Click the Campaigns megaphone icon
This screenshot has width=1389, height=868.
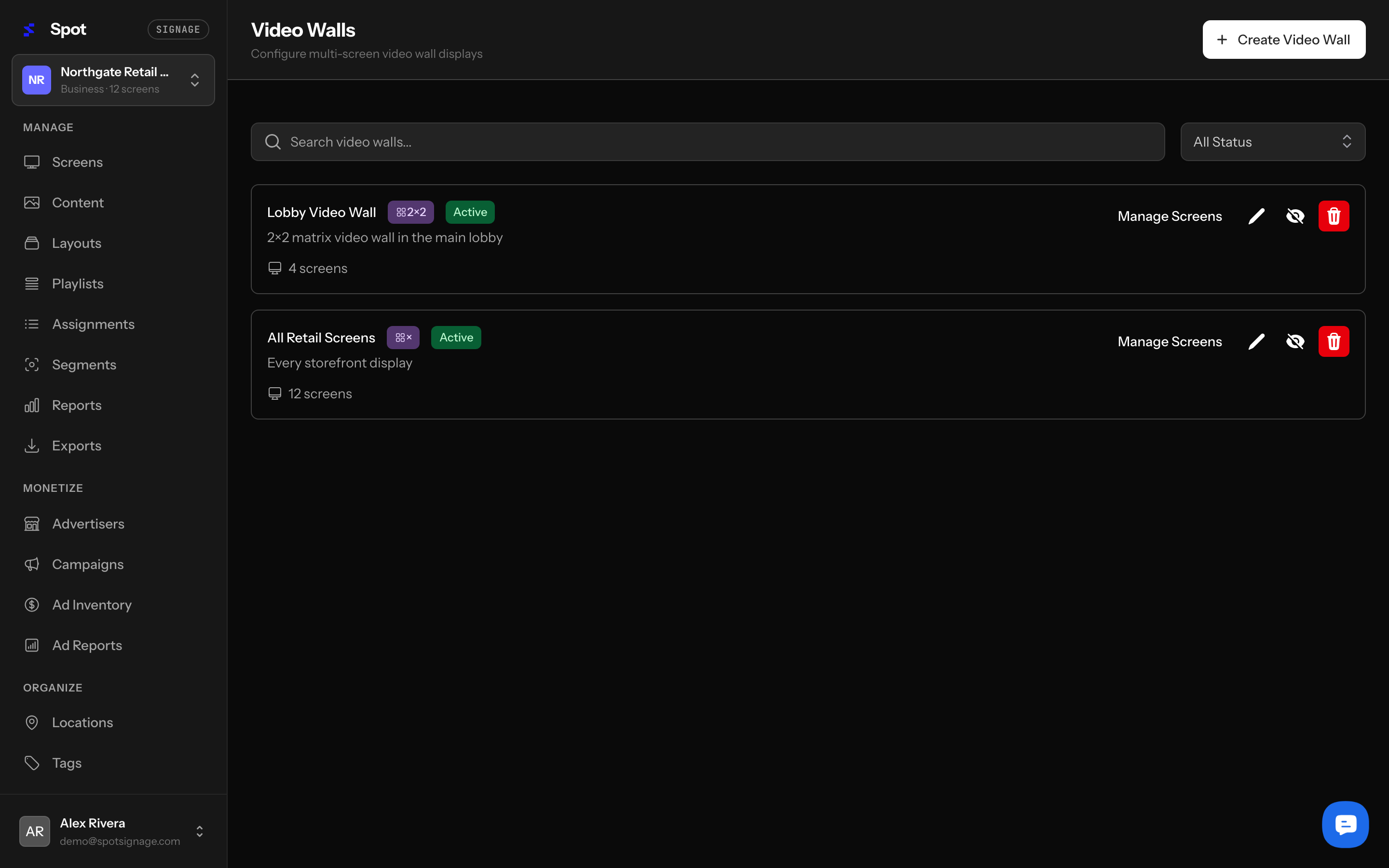(x=31, y=564)
